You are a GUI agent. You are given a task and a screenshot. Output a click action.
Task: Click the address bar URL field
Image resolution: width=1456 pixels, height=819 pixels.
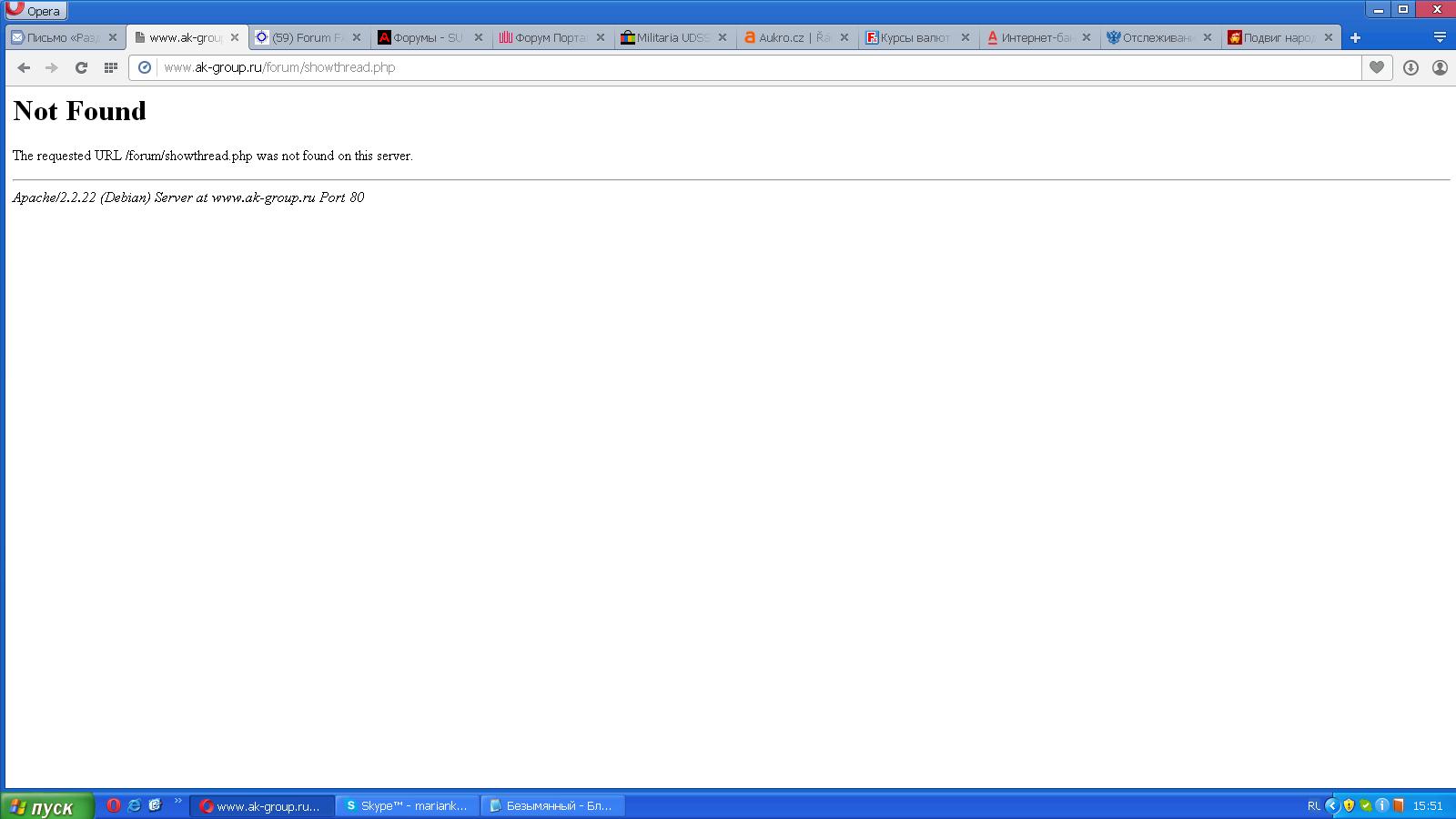click(760, 67)
